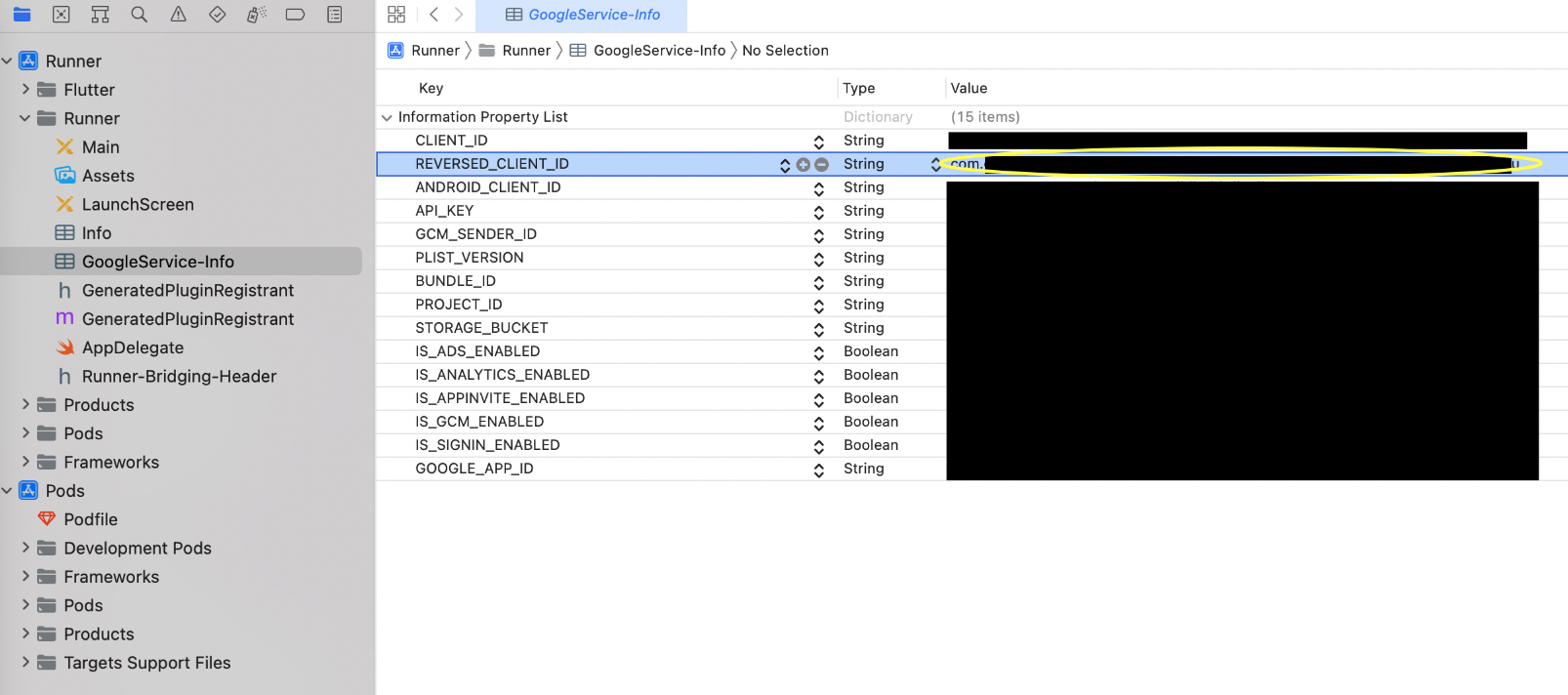Viewport: 1568px width, 695px height.
Task: Click Runner folder in the breadcrumb
Action: [515, 51]
